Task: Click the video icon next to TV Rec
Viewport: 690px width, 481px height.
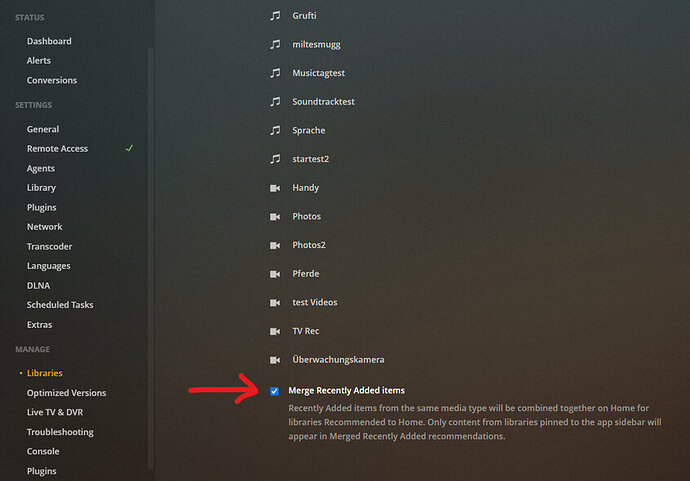Action: [275, 331]
